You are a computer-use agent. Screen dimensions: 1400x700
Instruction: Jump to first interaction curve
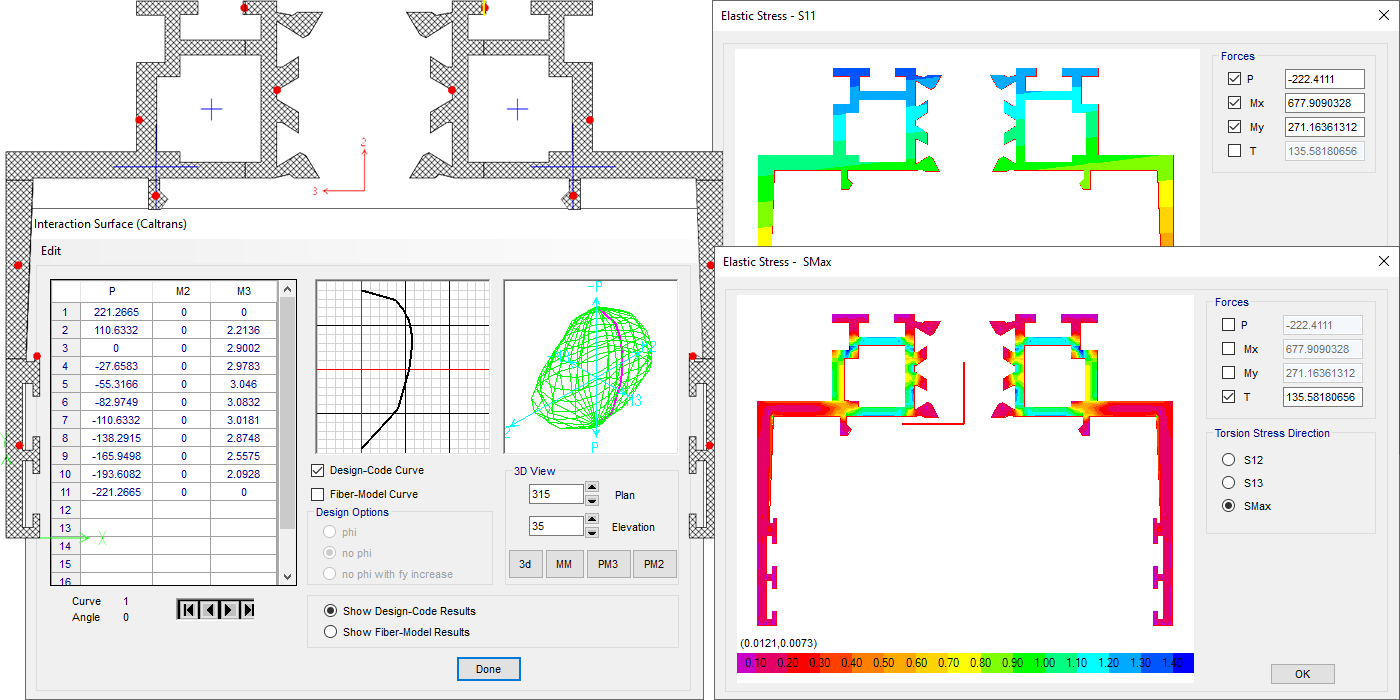point(187,609)
